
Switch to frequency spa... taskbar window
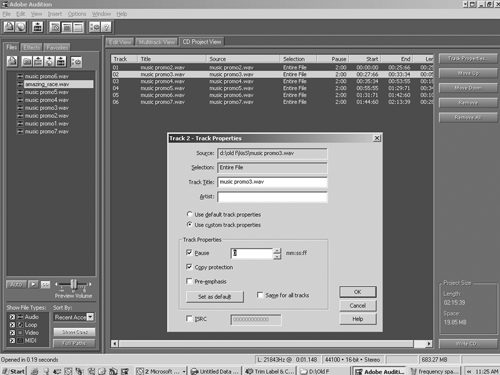click(x=435, y=371)
